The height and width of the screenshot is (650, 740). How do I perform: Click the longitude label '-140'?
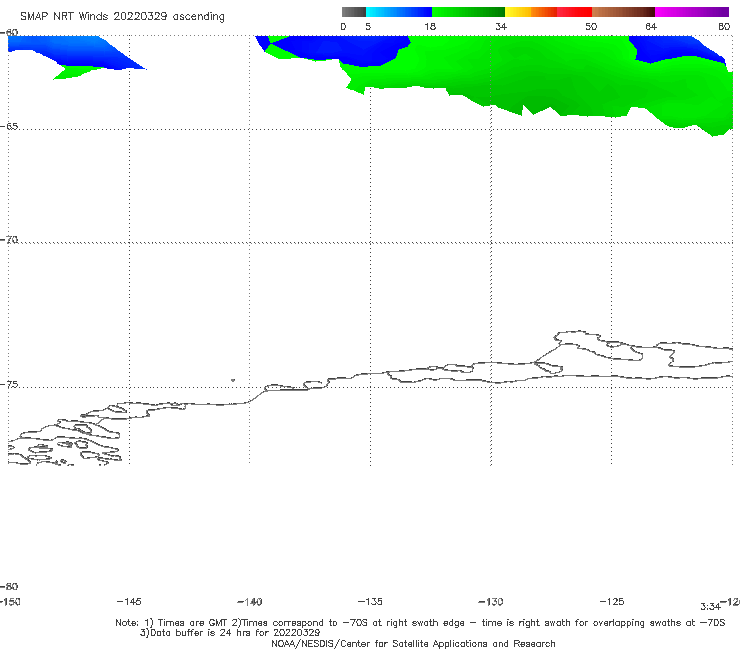click(x=250, y=601)
